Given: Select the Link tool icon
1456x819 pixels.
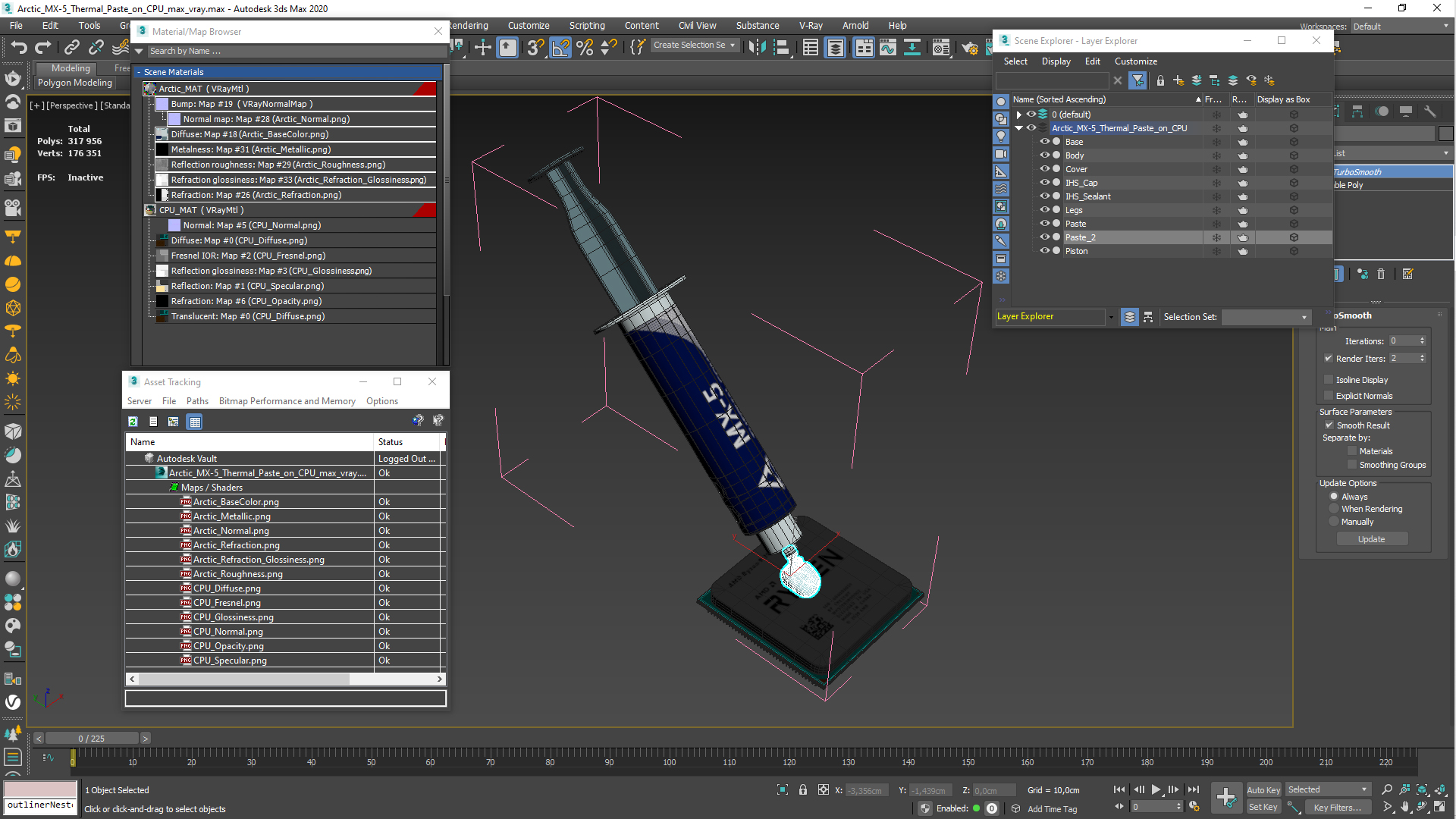Looking at the screenshot, I should (71, 48).
